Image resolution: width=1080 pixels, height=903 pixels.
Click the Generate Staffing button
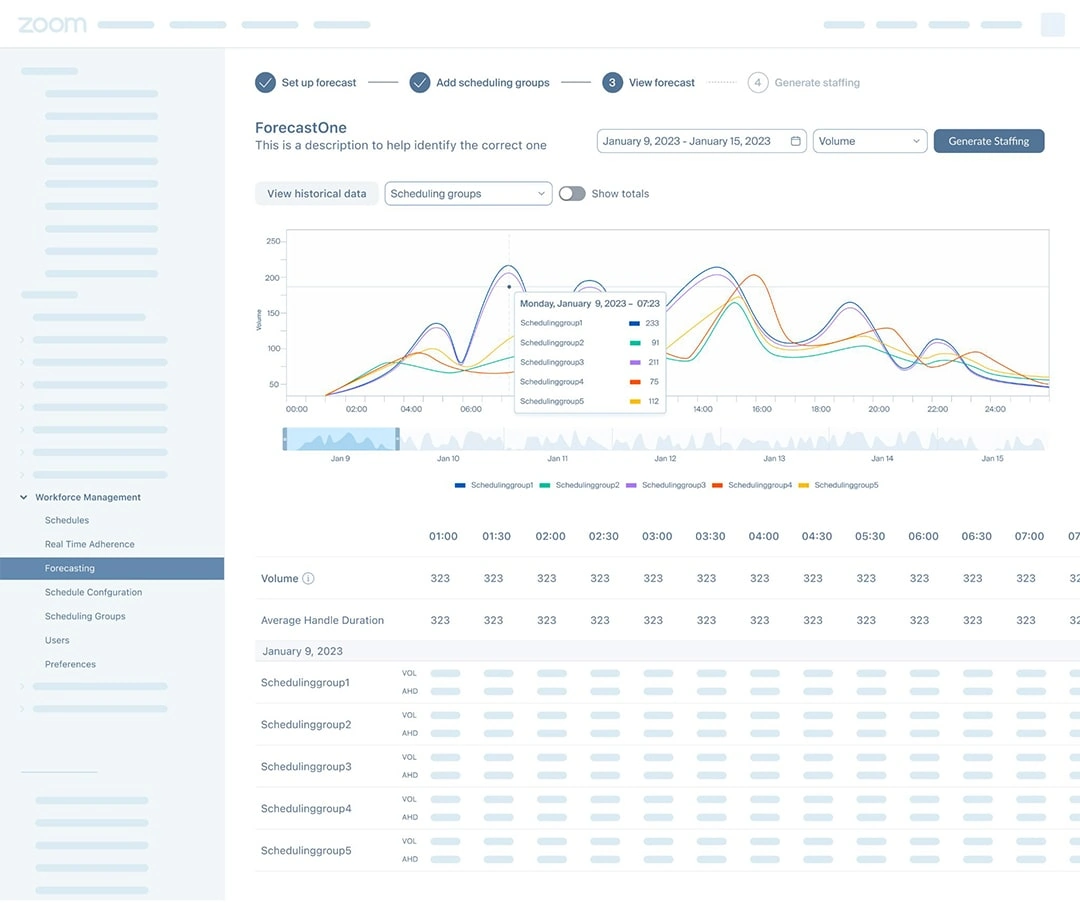click(988, 141)
